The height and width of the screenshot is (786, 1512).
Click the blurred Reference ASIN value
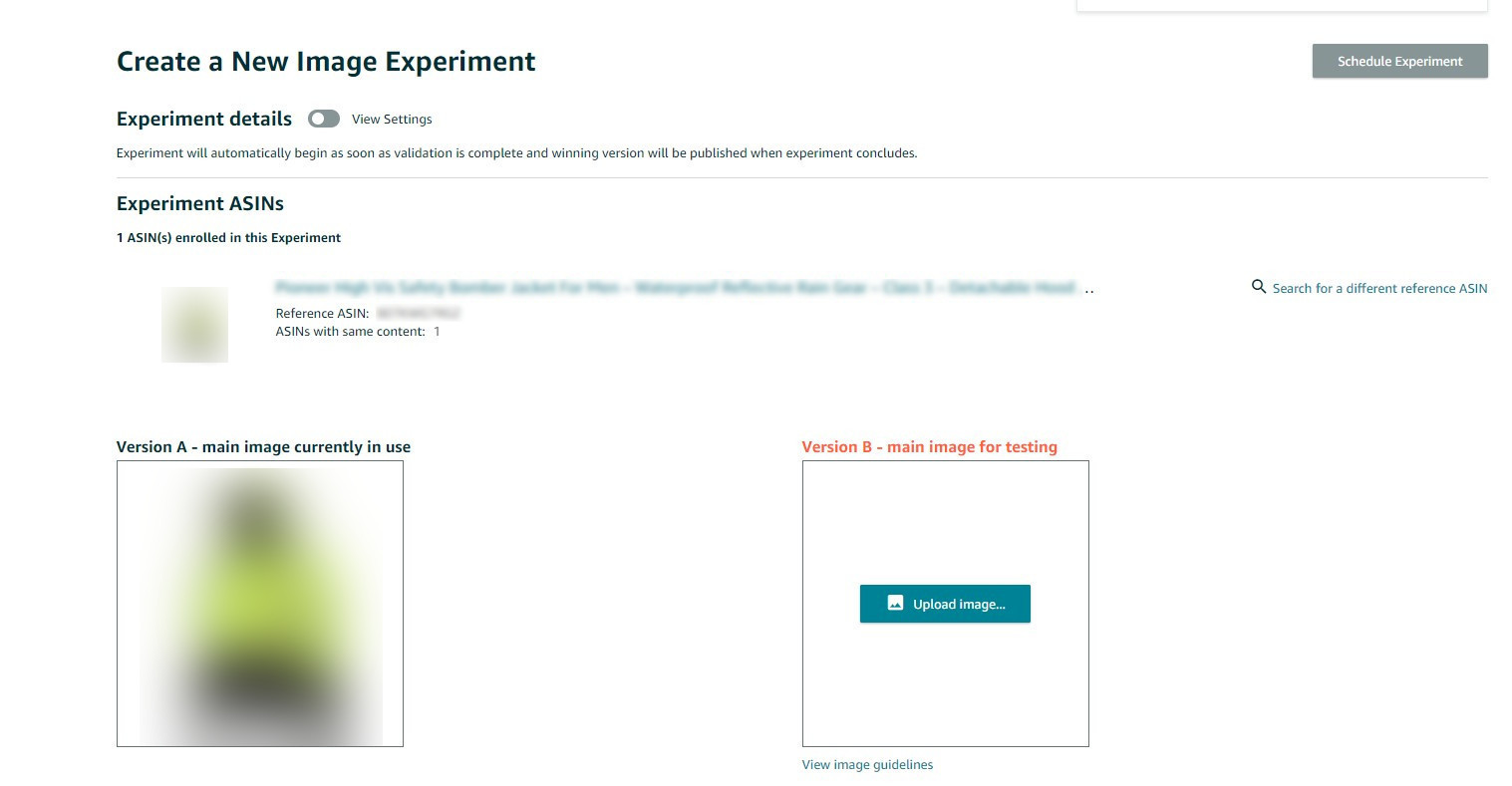click(419, 313)
